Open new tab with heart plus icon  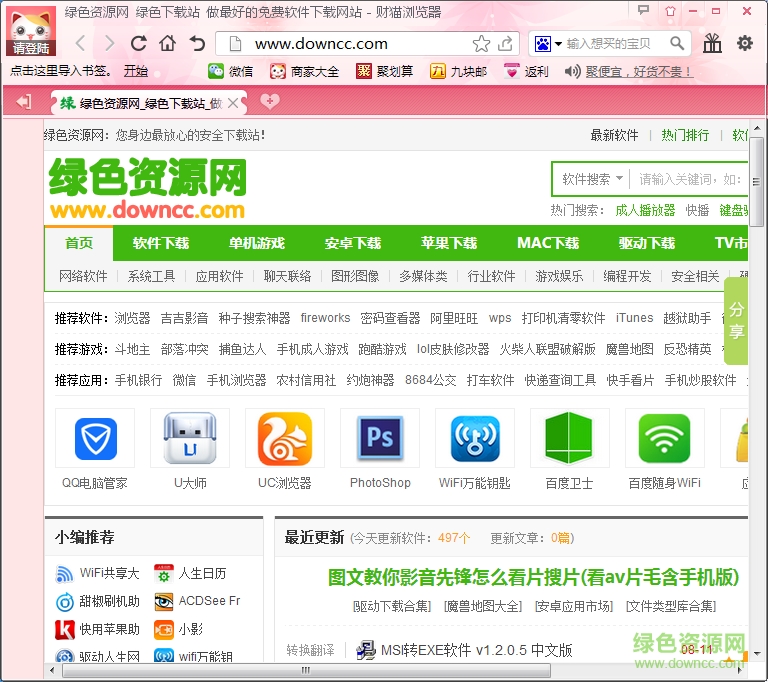point(269,102)
